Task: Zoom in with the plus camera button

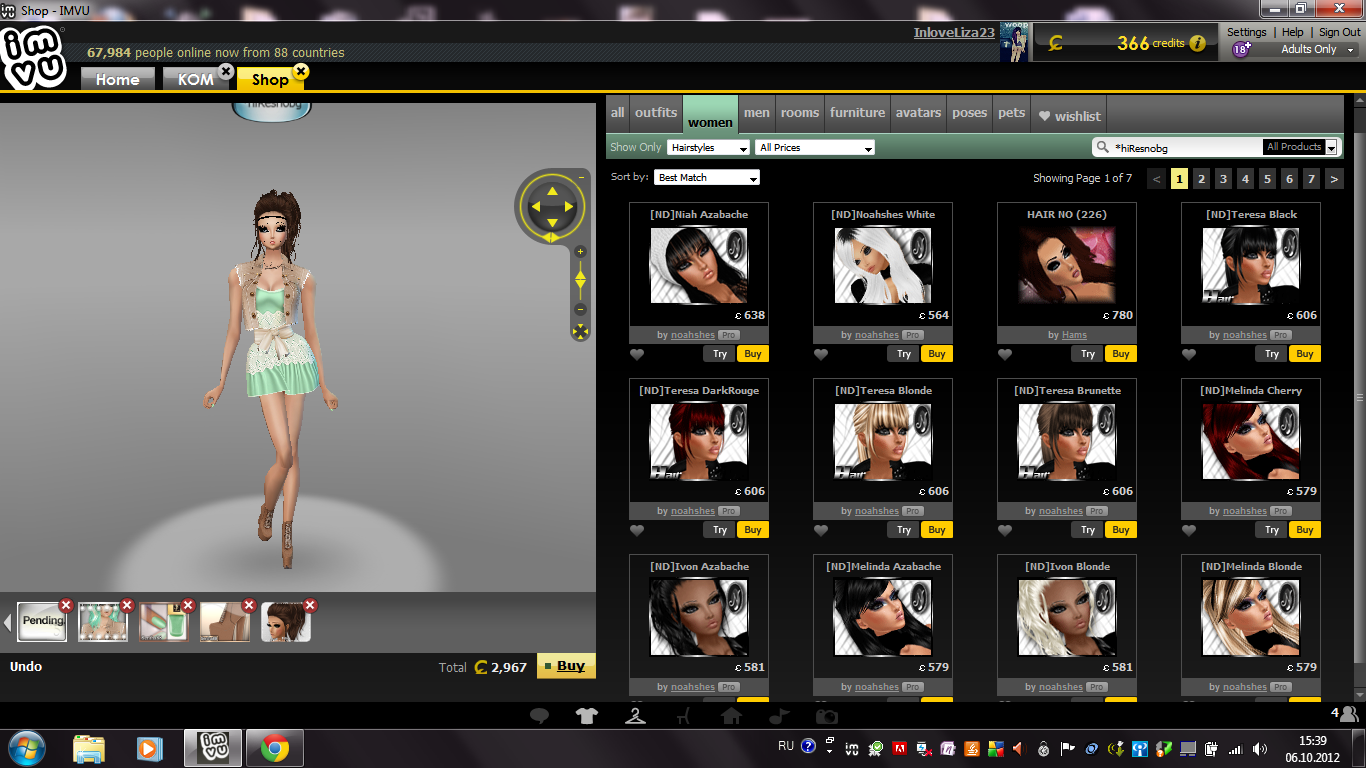Action: [580, 252]
